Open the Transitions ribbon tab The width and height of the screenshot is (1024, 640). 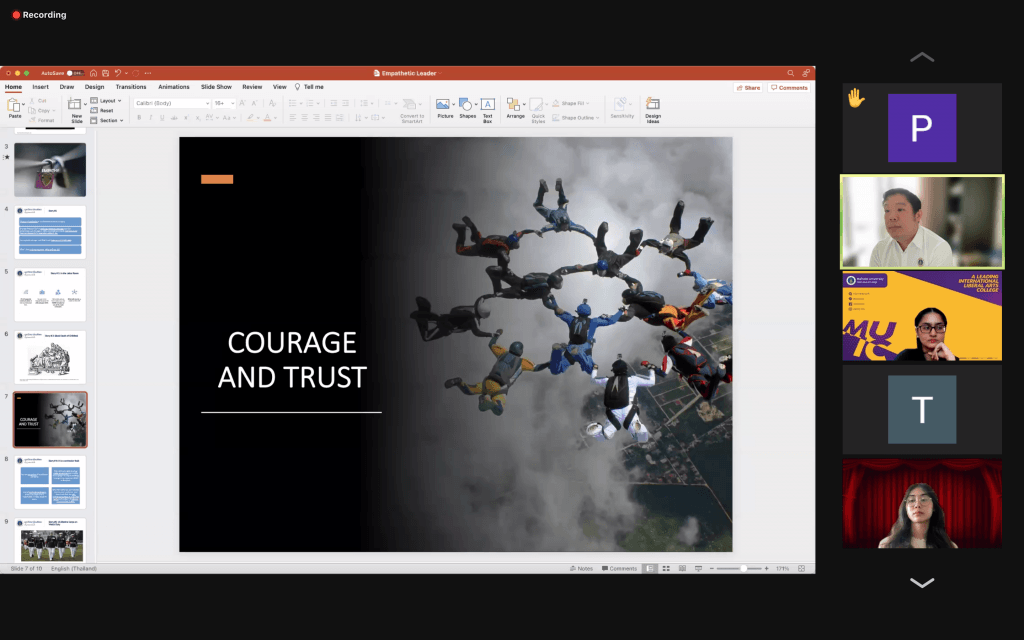point(130,87)
